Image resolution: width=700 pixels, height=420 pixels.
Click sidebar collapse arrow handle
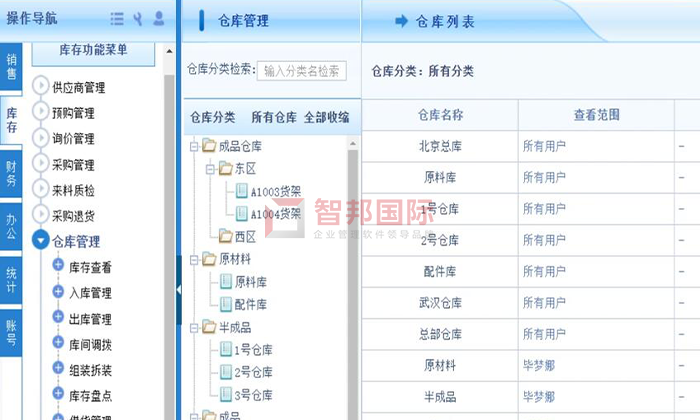click(179, 290)
